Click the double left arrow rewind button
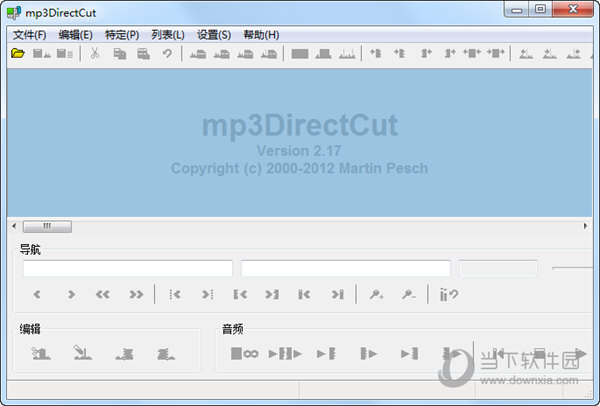 103,294
